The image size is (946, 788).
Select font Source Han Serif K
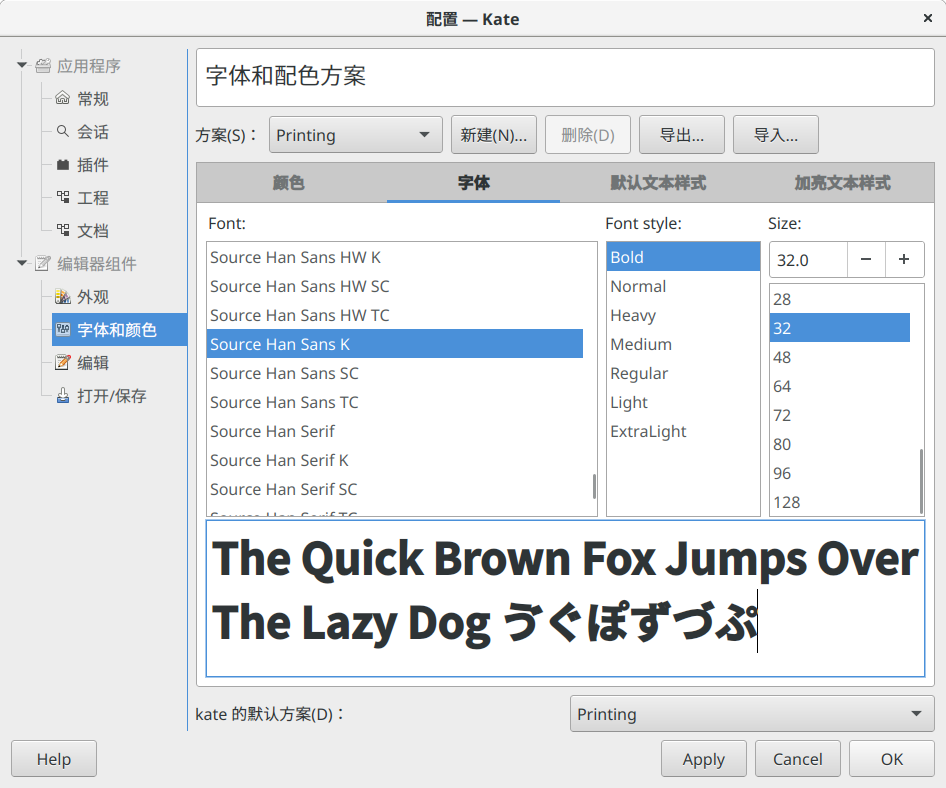[395, 460]
